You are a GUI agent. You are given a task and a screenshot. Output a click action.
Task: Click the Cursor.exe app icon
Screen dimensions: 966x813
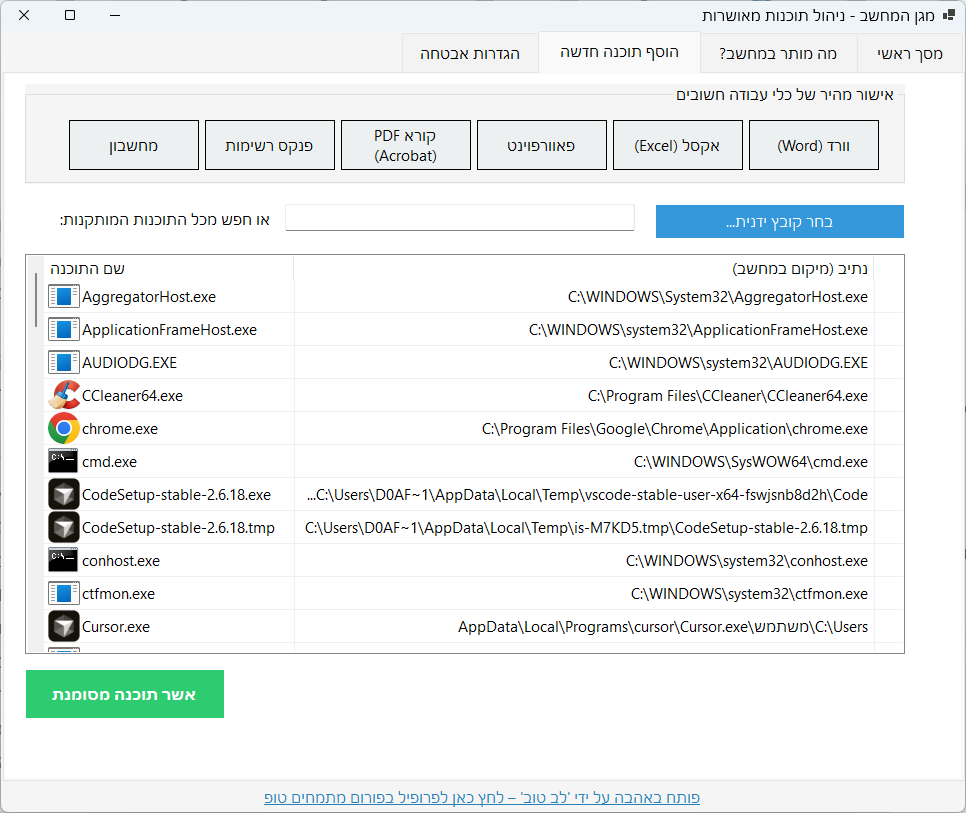coord(64,627)
